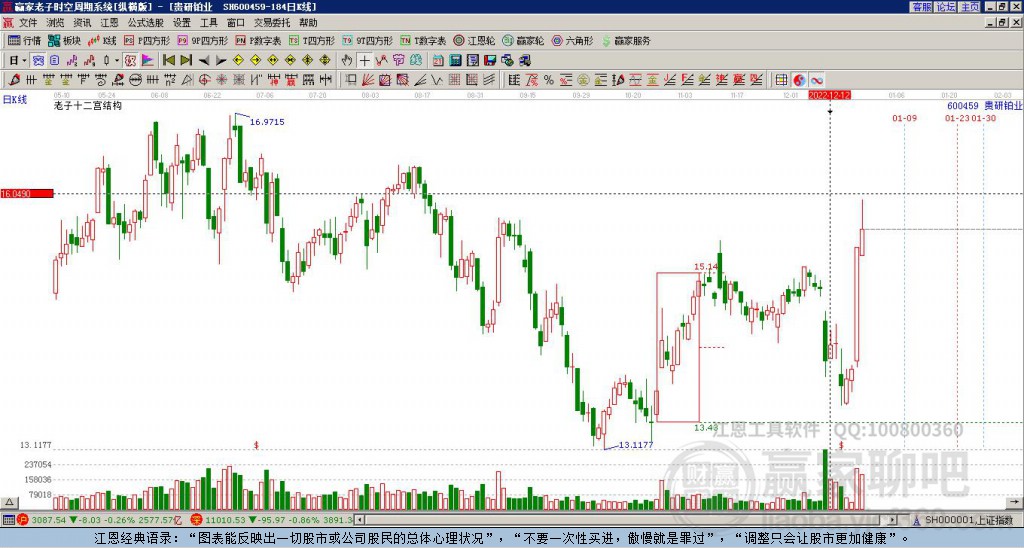The image size is (1024, 548).
Task: Select the circle target drawing tool
Action: click(204, 80)
